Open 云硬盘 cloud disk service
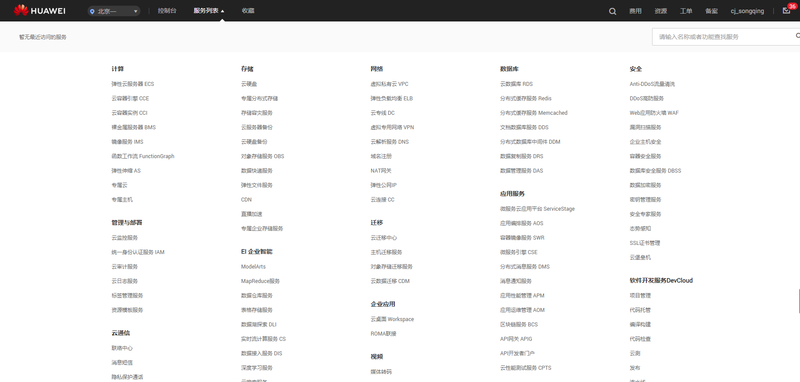The height and width of the screenshot is (382, 800). pyautogui.click(x=249, y=84)
